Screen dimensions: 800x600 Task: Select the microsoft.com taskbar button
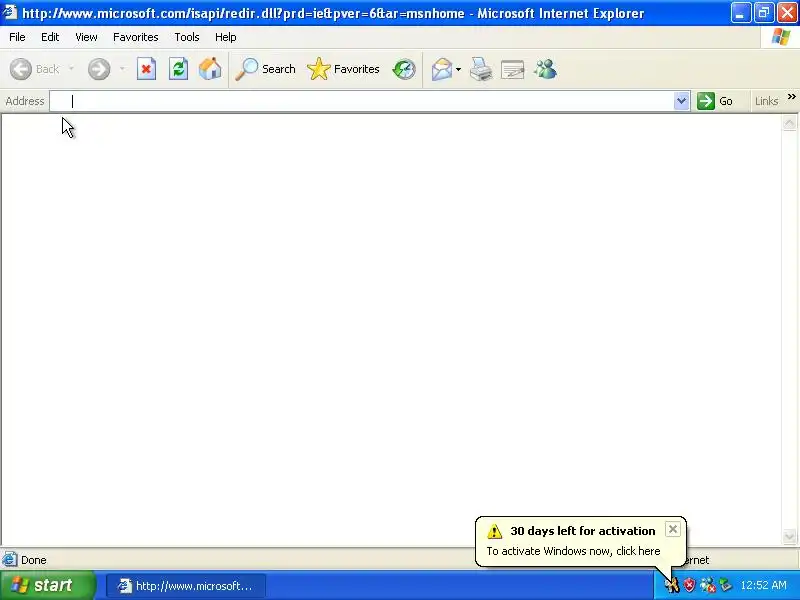[x=186, y=586]
